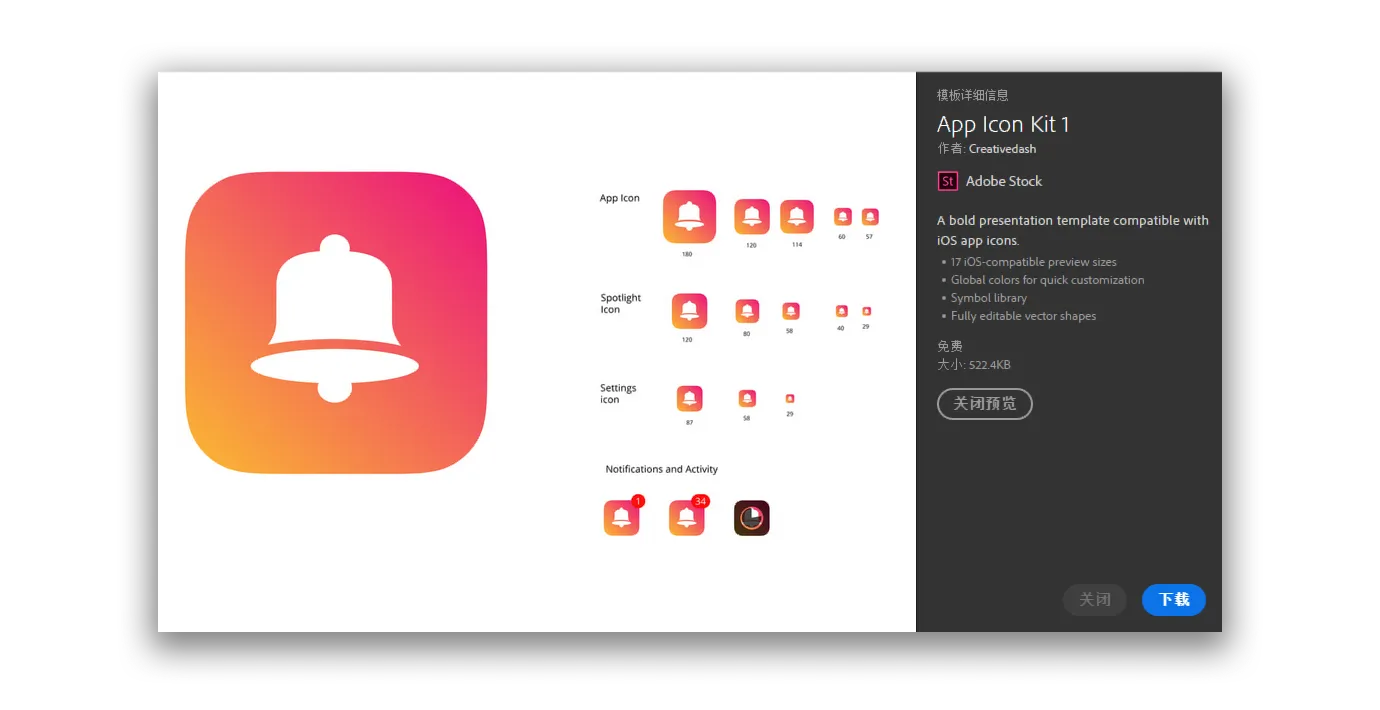
Task: Select the bell icon showing badge 34
Action: 687,516
